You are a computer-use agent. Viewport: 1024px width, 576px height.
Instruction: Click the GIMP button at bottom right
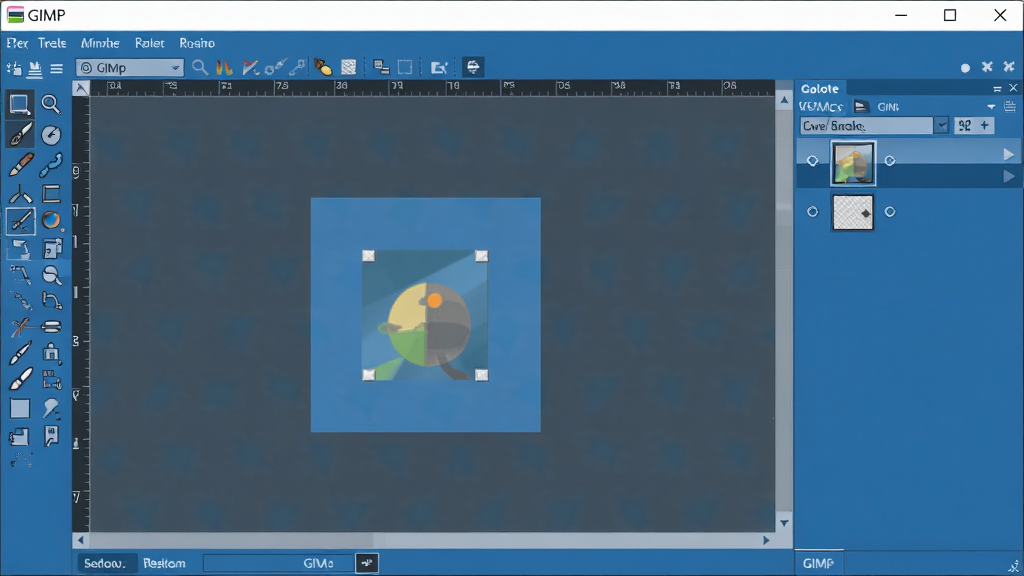[818, 563]
